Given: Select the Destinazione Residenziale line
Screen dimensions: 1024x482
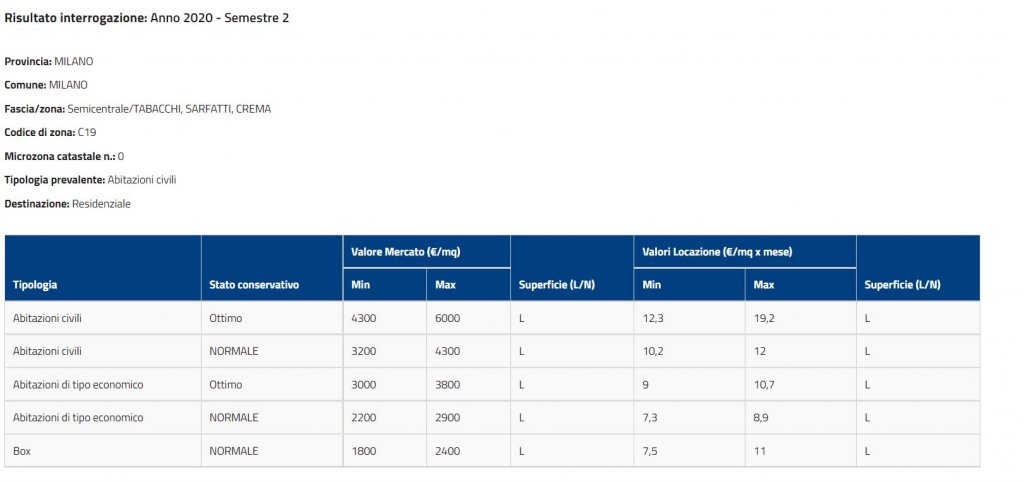Looking at the screenshot, I should [67, 204].
